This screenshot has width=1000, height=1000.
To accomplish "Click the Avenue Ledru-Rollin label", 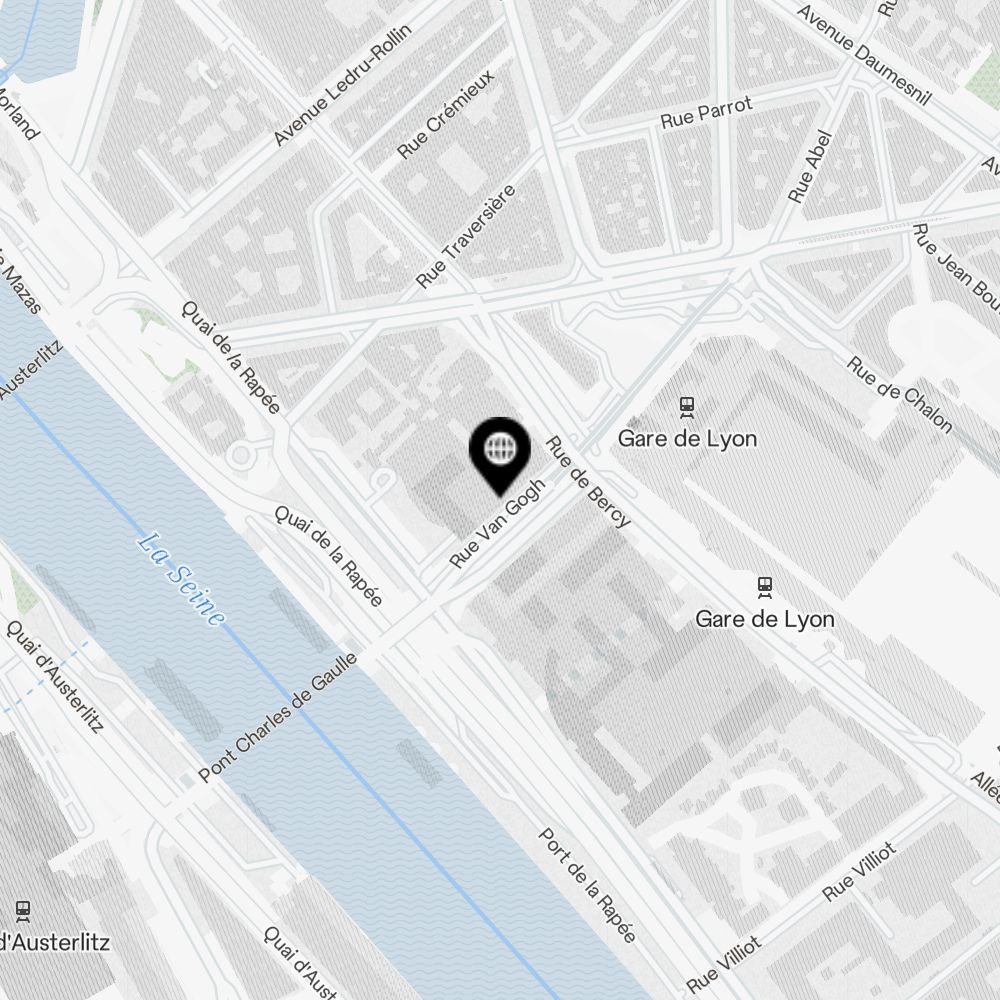I will click(342, 85).
